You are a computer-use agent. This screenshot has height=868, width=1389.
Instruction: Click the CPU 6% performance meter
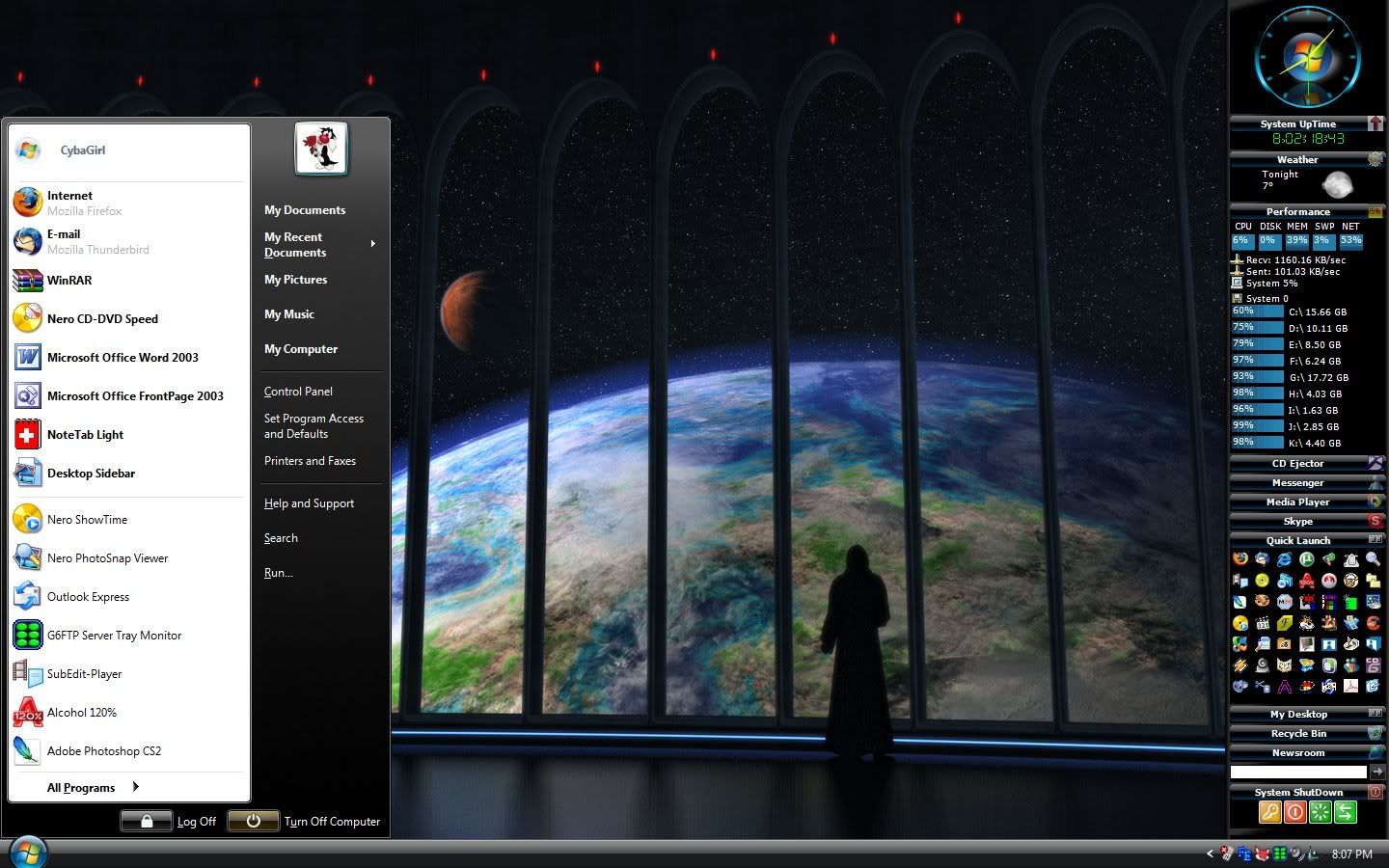[1242, 241]
